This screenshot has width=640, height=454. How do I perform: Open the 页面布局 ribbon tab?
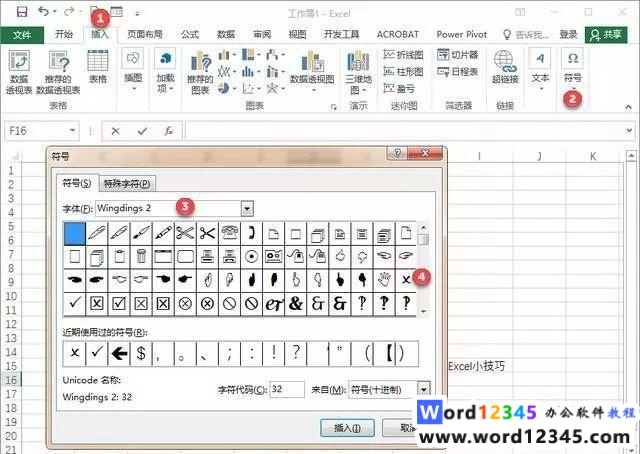pyautogui.click(x=144, y=34)
